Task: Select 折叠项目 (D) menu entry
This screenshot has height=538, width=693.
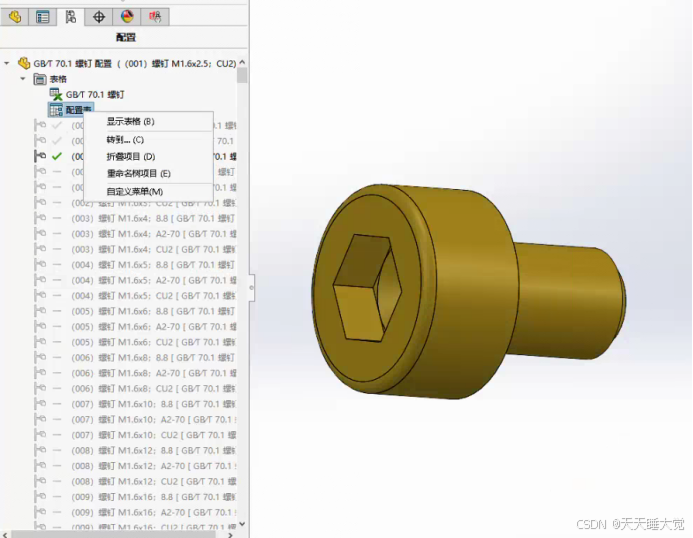Action: pyautogui.click(x=131, y=156)
